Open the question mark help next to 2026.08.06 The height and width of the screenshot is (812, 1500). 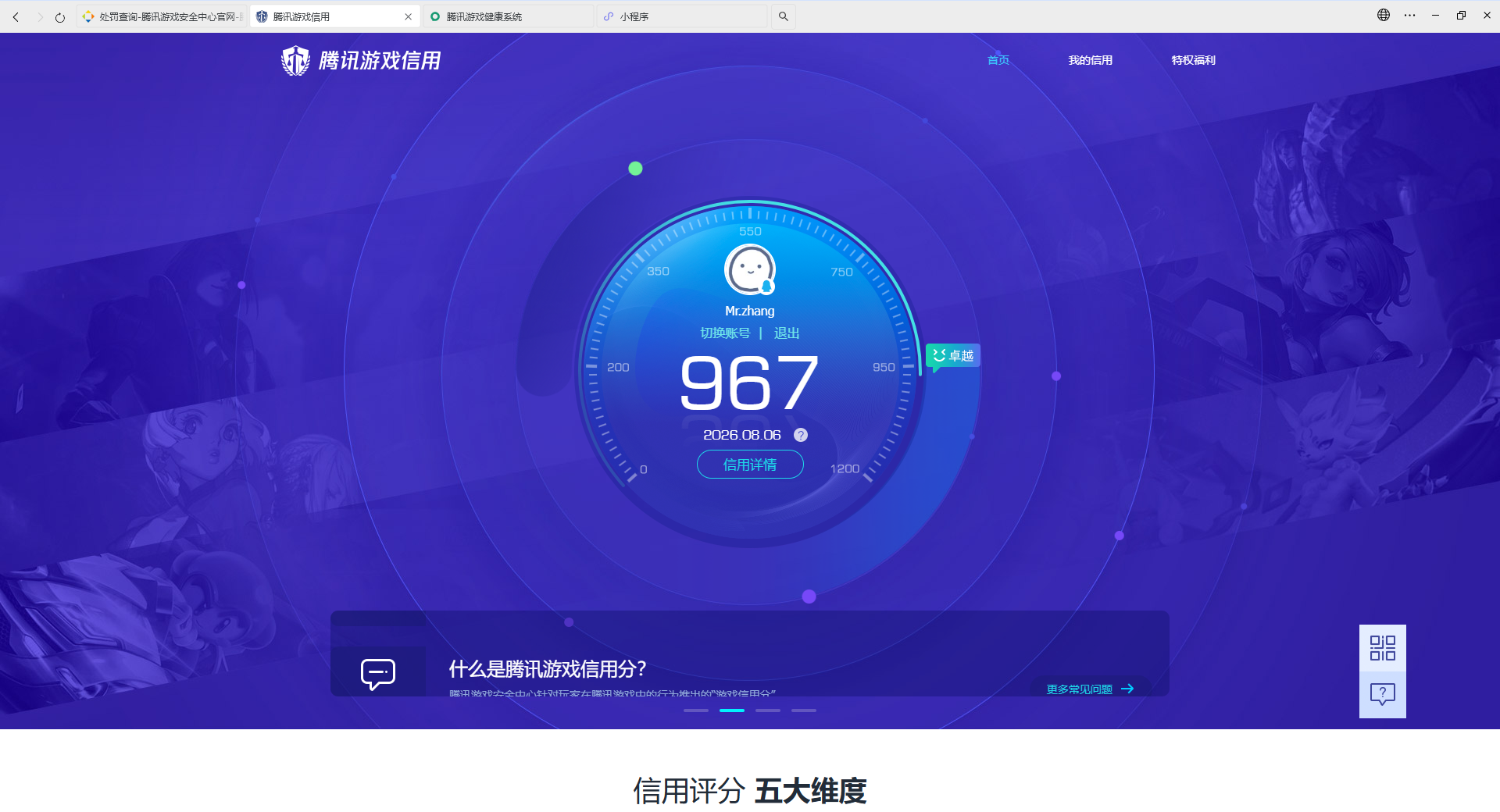(801, 435)
